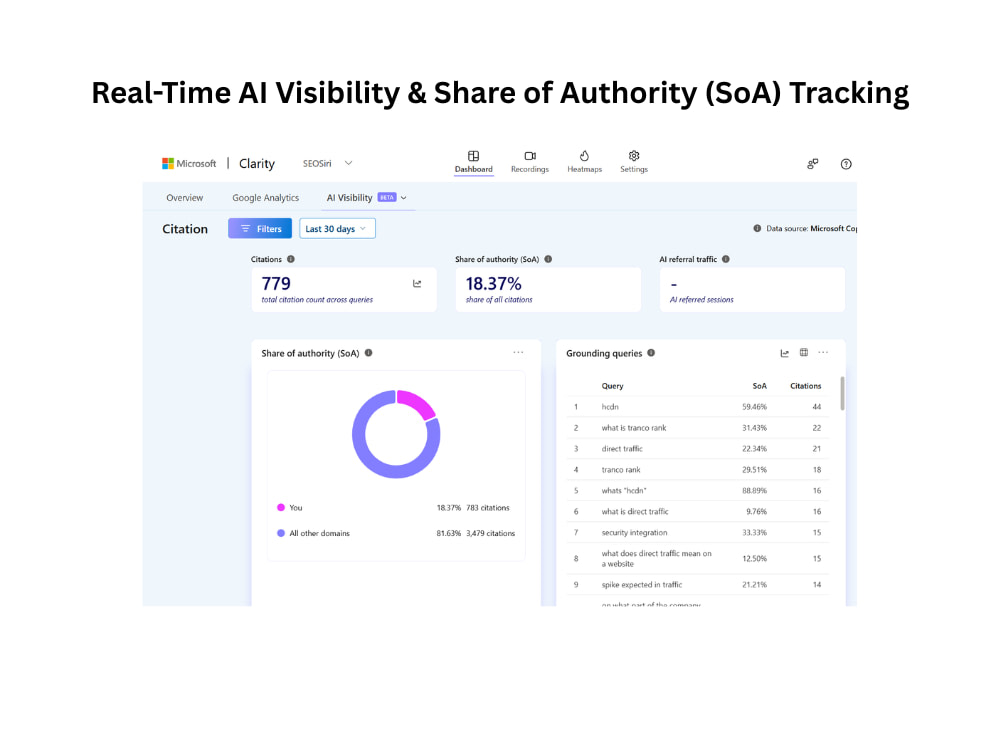This screenshot has height=750, width=1000.
Task: Sort by the SoA column header
Action: pyautogui.click(x=759, y=386)
